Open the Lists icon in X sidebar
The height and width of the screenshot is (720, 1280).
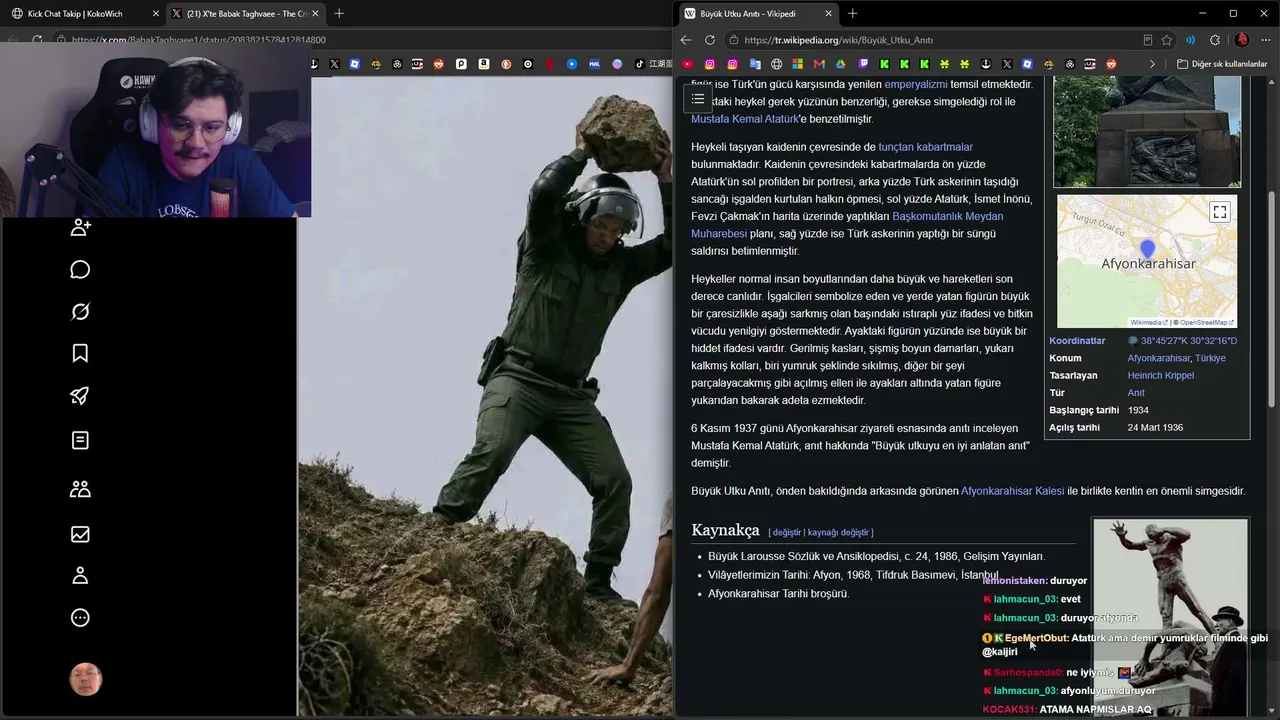[81, 440]
